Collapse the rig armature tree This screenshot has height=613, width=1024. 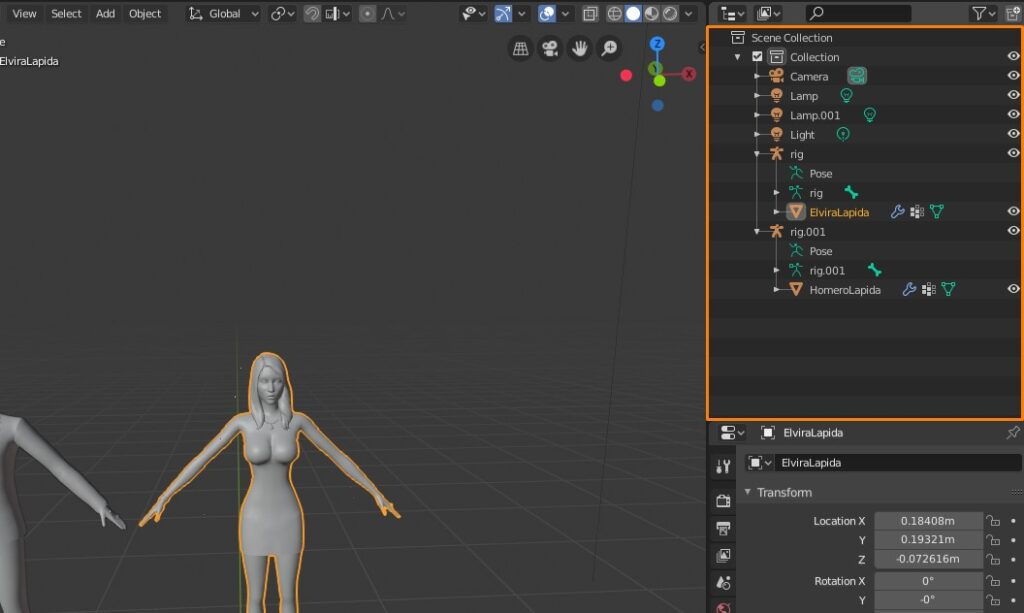point(757,154)
